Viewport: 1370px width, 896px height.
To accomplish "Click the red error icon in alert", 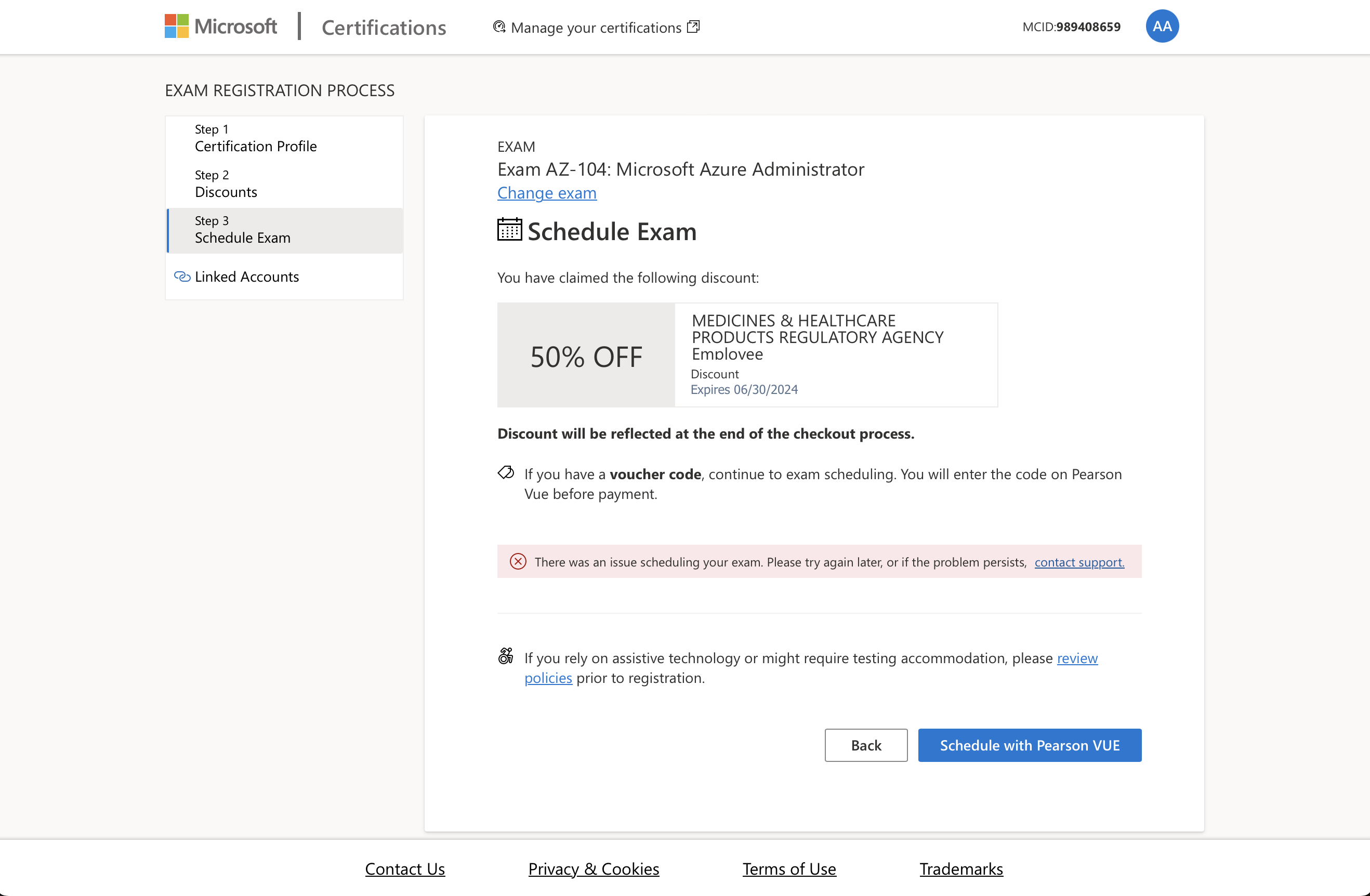I will (518, 562).
